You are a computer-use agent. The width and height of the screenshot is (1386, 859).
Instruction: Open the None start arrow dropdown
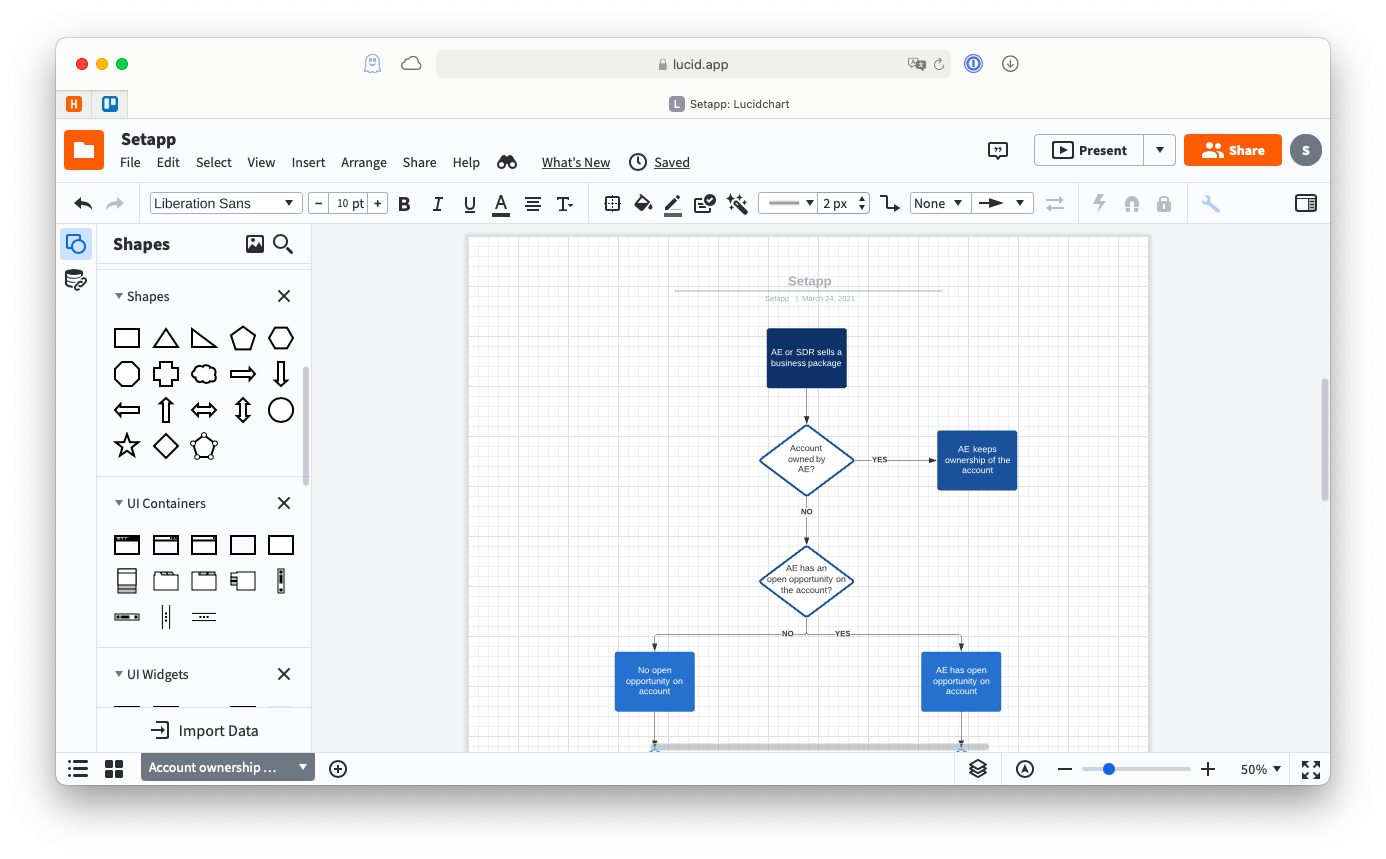click(940, 203)
